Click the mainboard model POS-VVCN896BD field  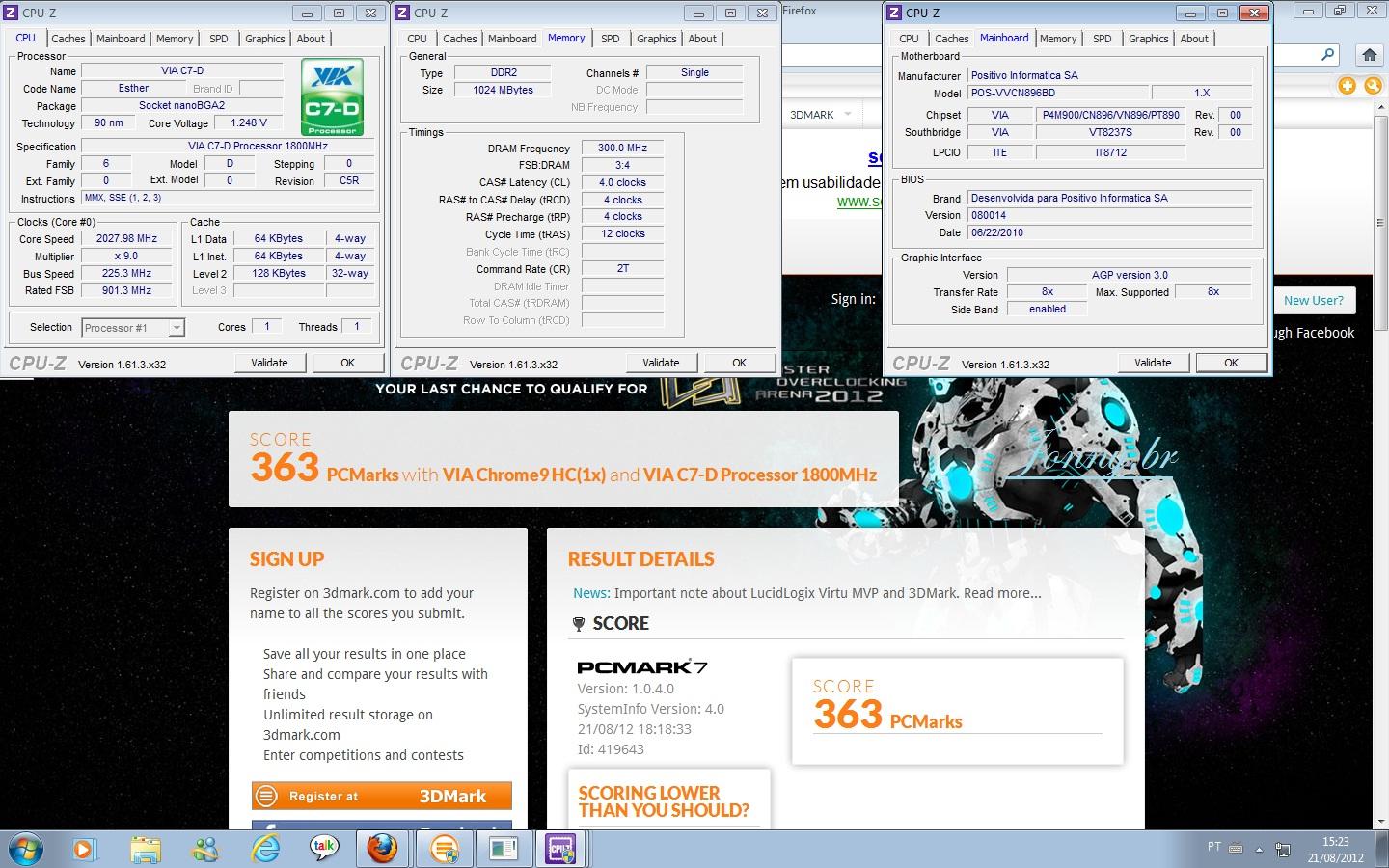(x=1058, y=93)
